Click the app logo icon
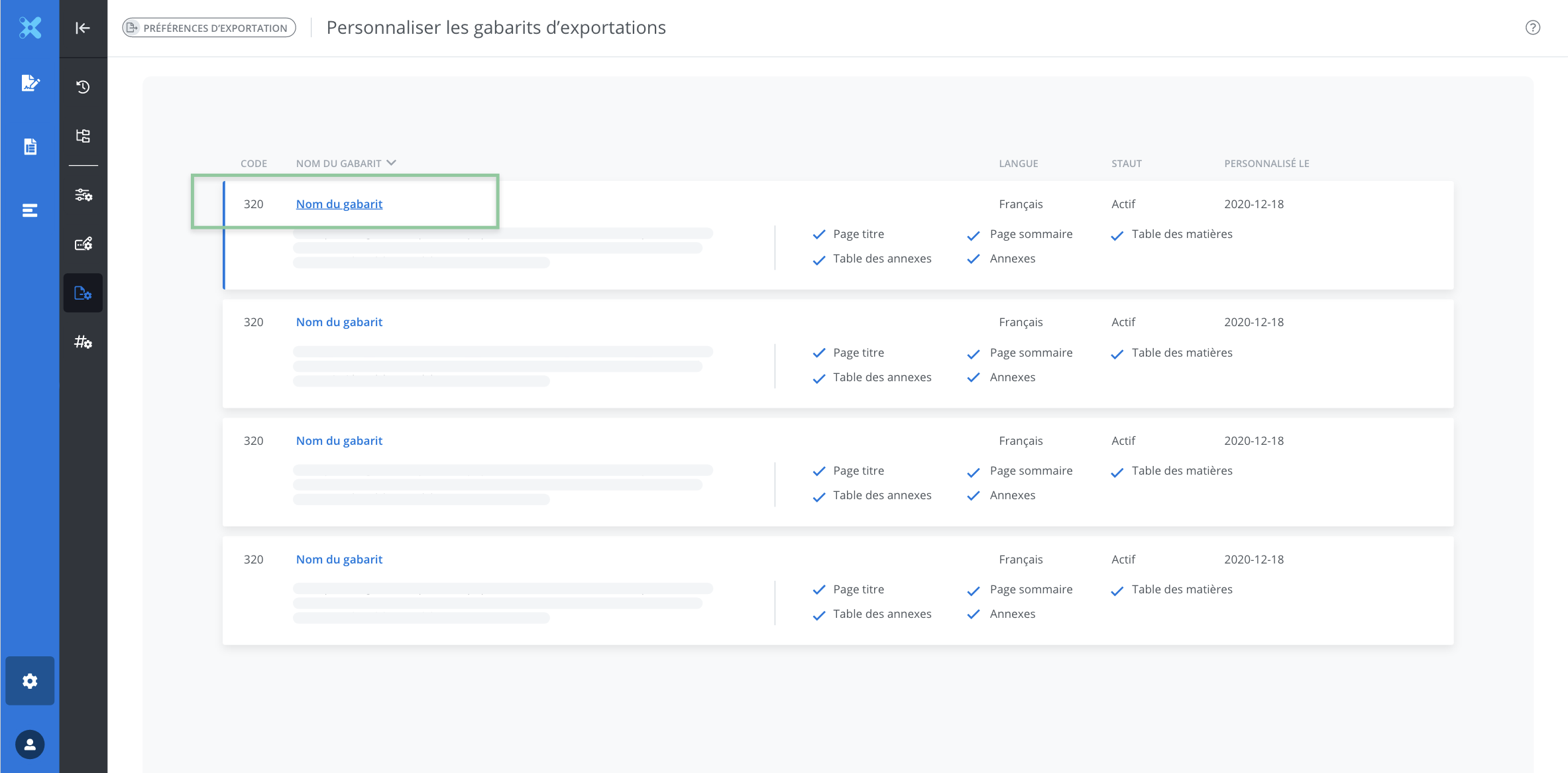 click(x=30, y=28)
